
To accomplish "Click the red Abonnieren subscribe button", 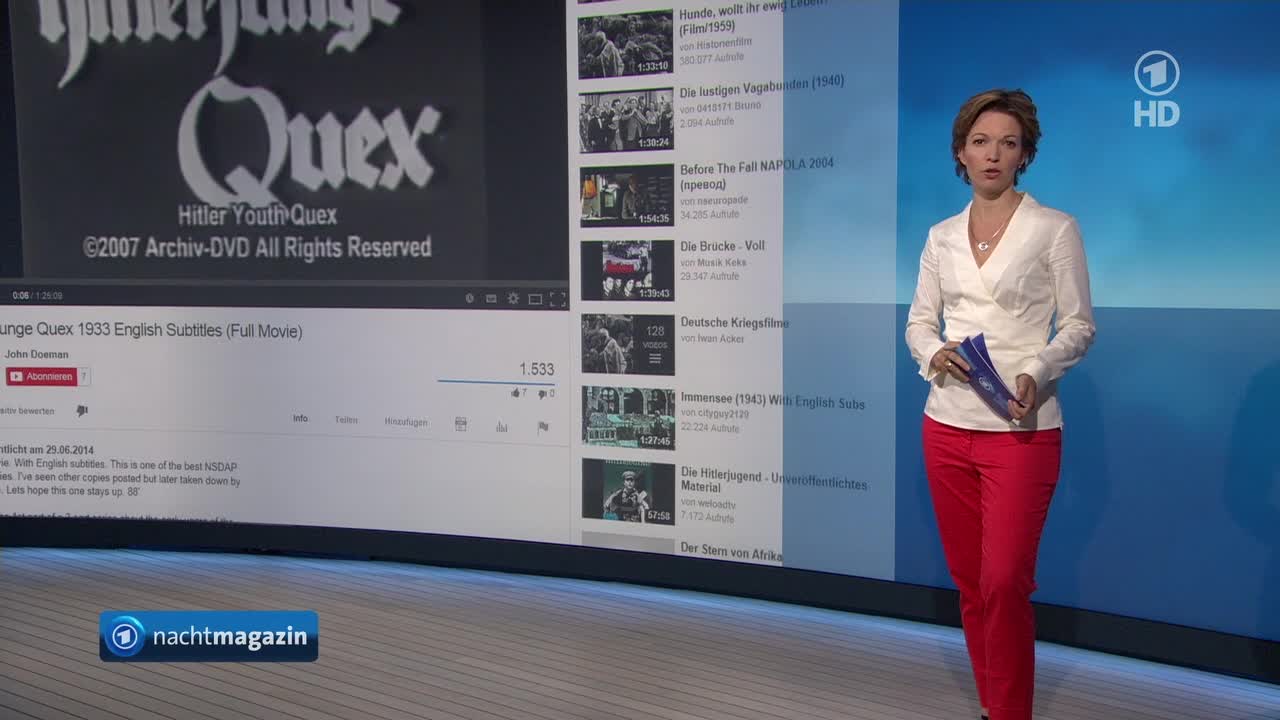I will coord(41,376).
